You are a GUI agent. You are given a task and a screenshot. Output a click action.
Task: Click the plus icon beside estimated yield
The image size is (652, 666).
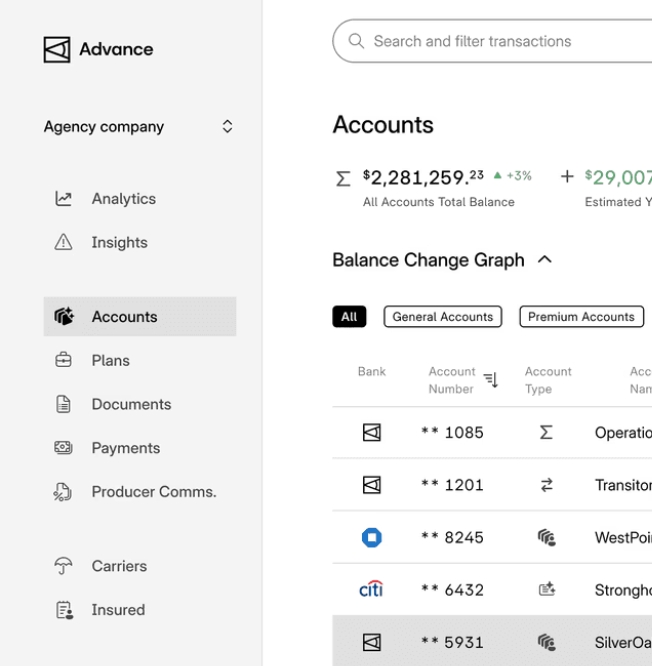coord(567,176)
